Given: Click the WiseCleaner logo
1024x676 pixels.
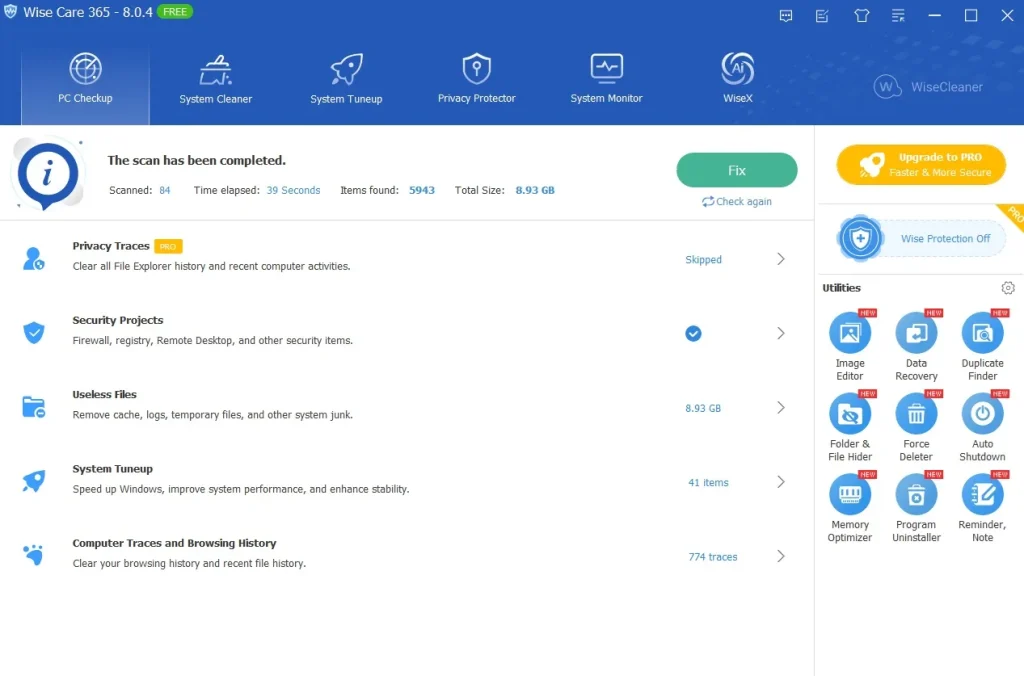Looking at the screenshot, I should click(928, 87).
